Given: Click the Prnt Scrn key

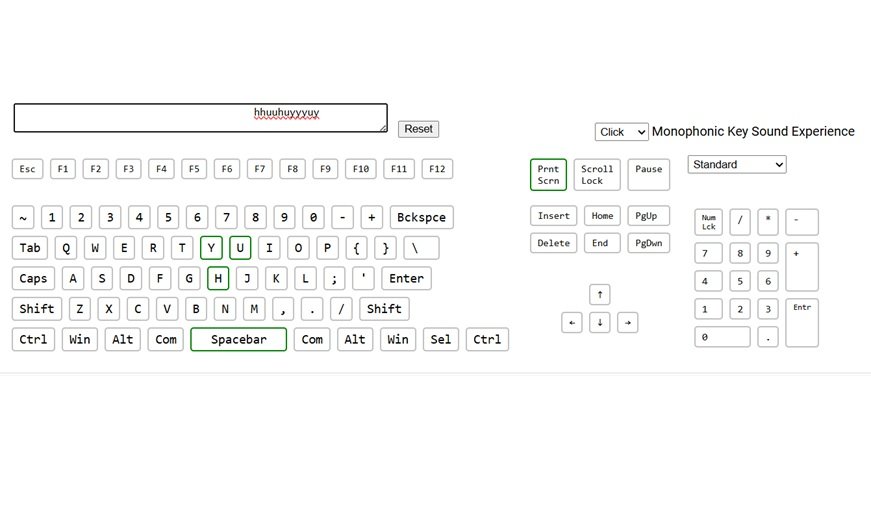Looking at the screenshot, I should pyautogui.click(x=548, y=175).
